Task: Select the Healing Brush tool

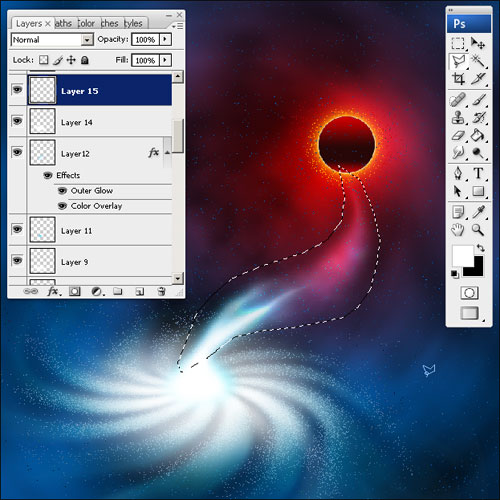Action: click(x=458, y=99)
